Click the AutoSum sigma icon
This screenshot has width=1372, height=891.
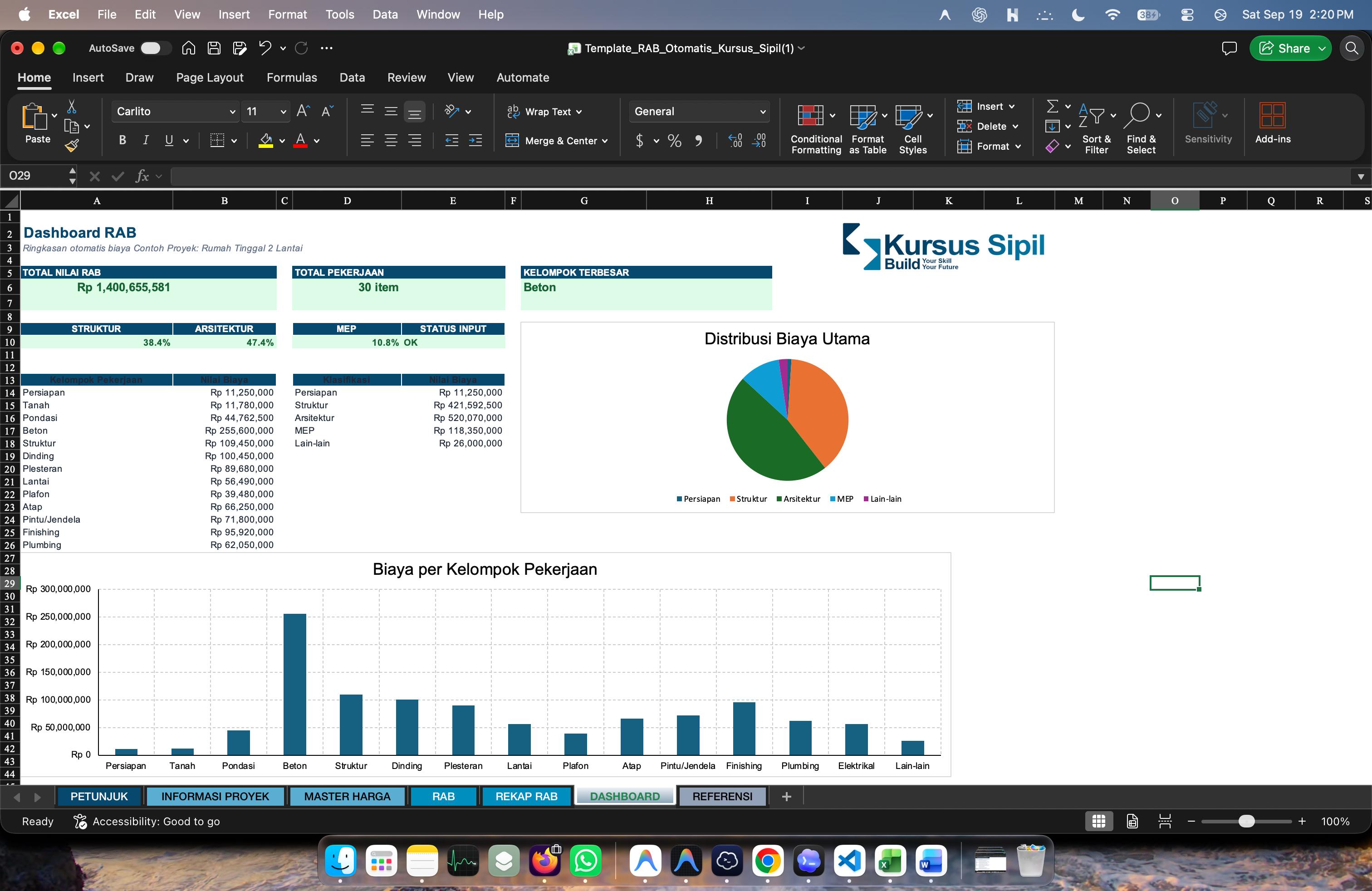tap(1052, 106)
